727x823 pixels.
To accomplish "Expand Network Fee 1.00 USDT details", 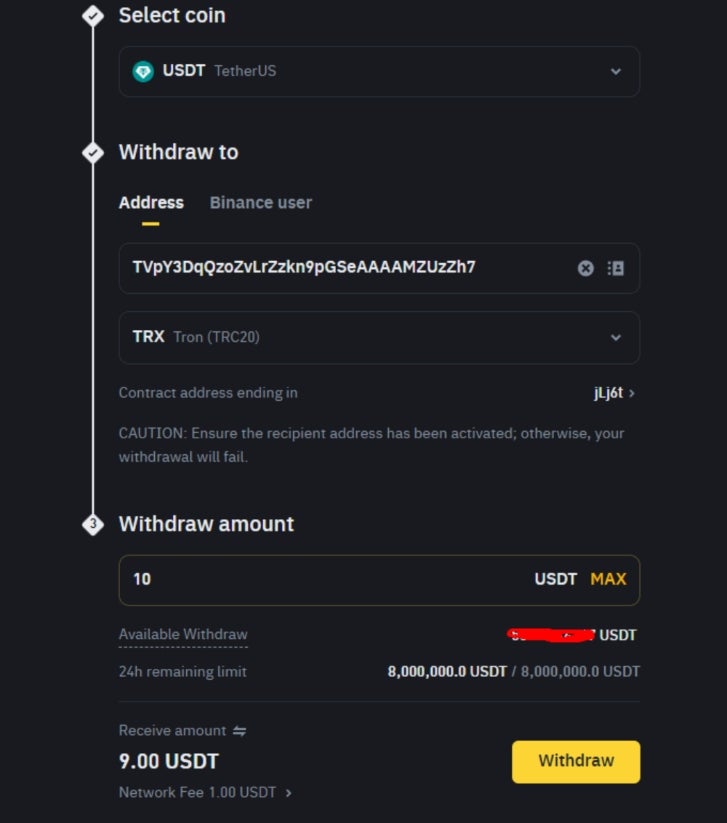I will click(x=205, y=792).
